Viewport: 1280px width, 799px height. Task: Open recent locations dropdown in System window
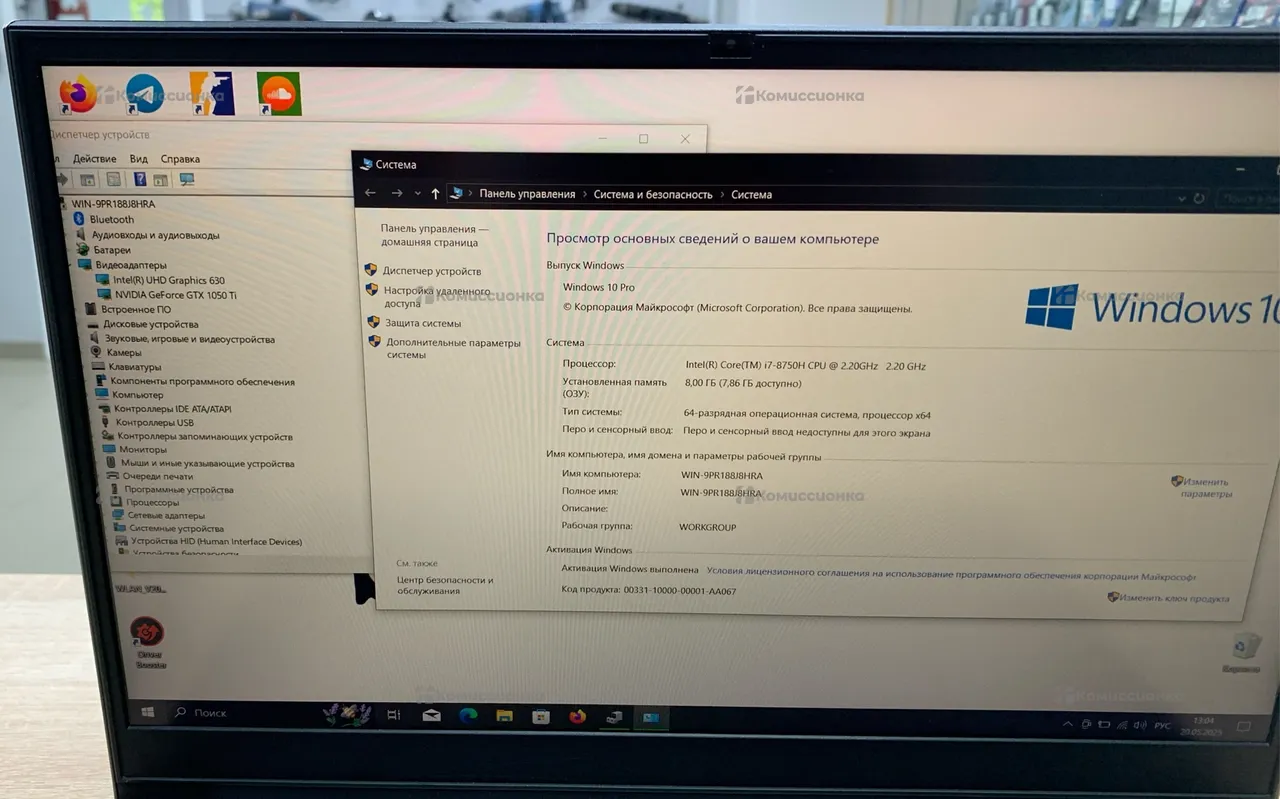417,194
